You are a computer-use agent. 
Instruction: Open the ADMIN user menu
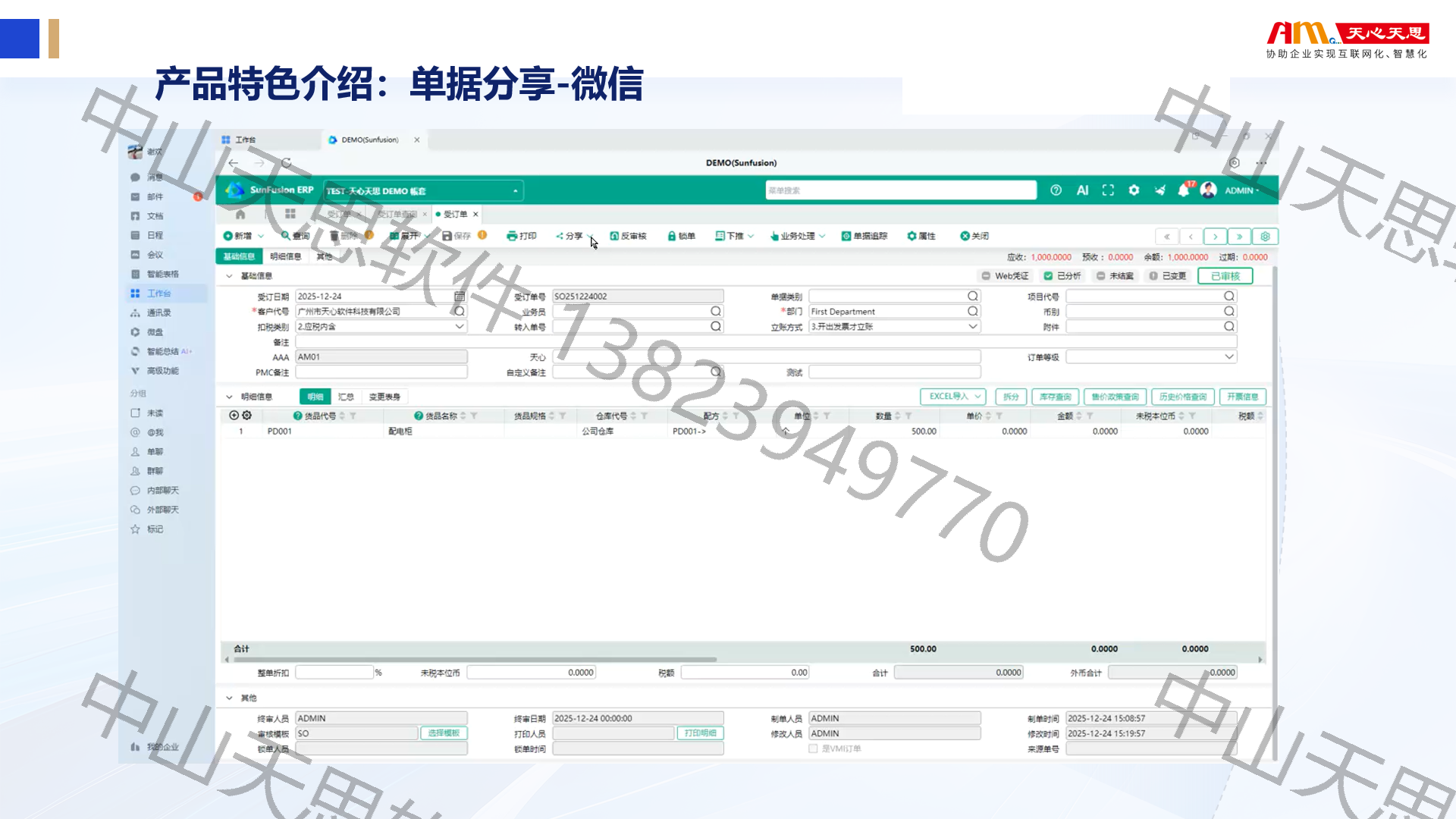1241,191
